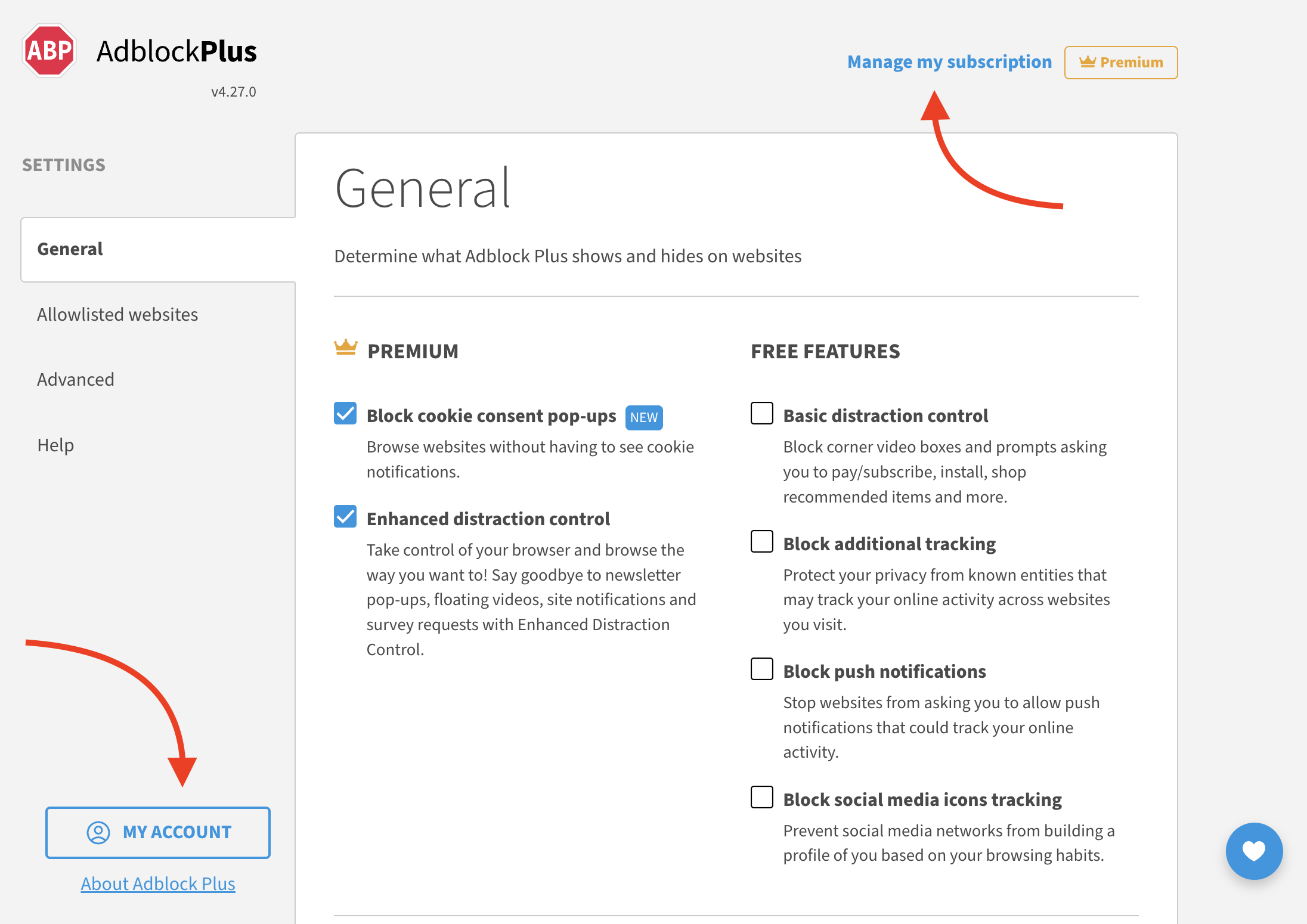Uncheck Block cookie consent pop-ups

point(345,414)
